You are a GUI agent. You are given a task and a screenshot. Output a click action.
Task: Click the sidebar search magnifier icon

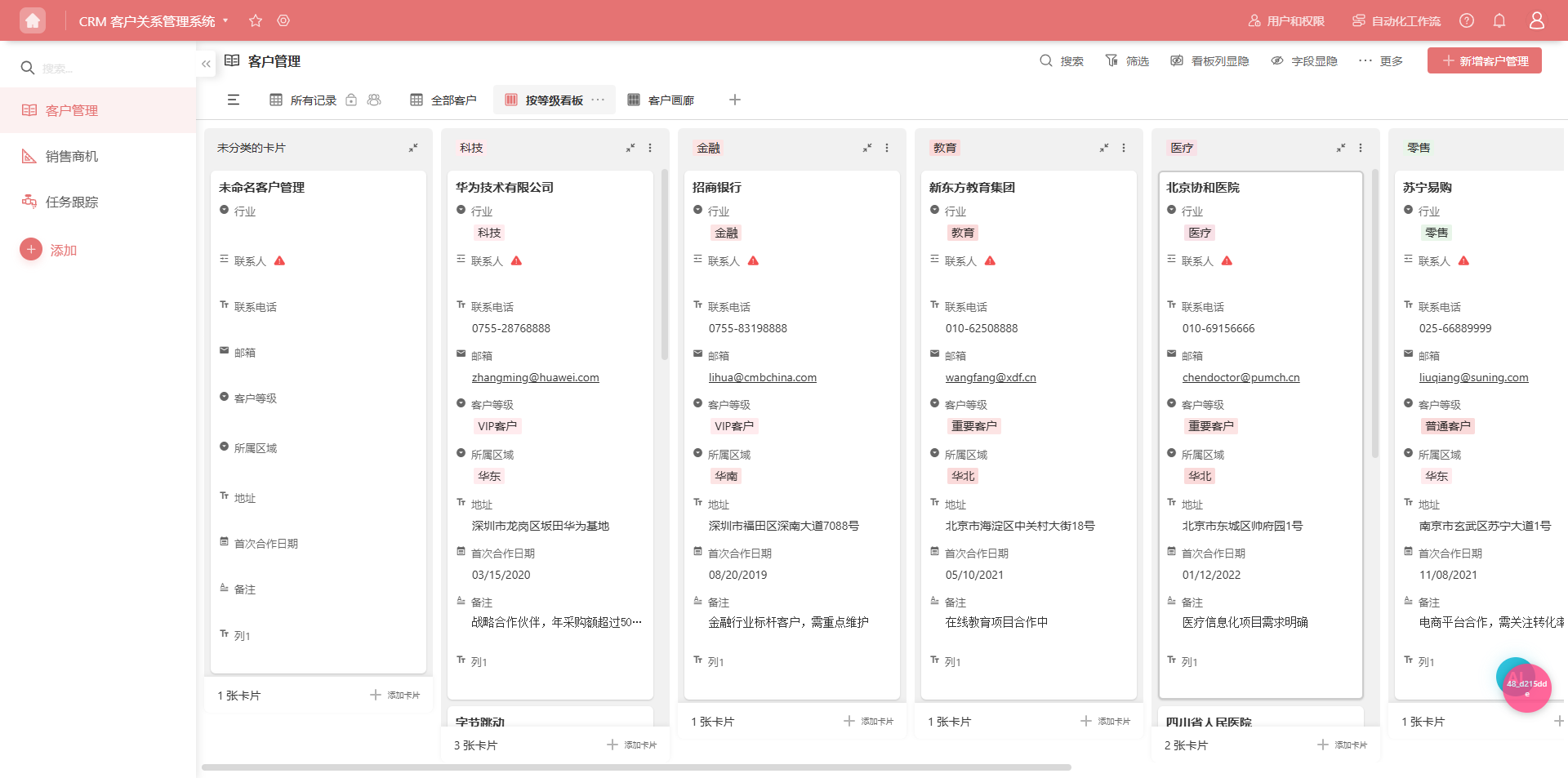coord(28,68)
